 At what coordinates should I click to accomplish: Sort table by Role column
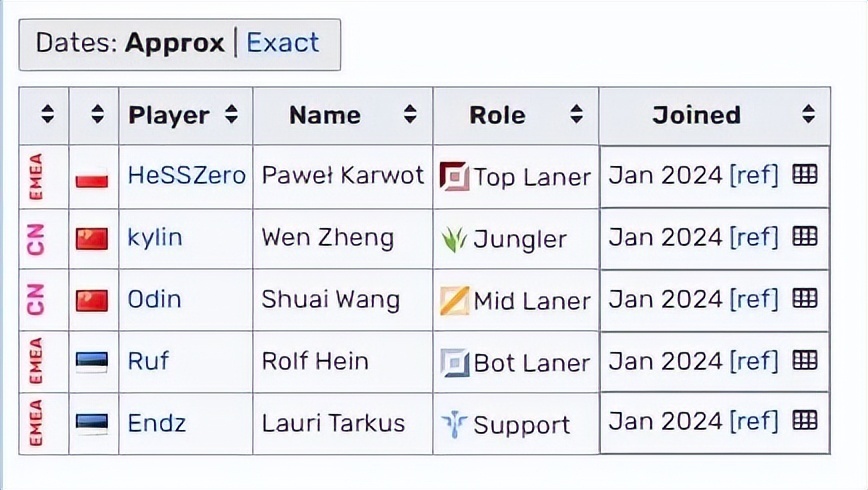(x=576, y=115)
